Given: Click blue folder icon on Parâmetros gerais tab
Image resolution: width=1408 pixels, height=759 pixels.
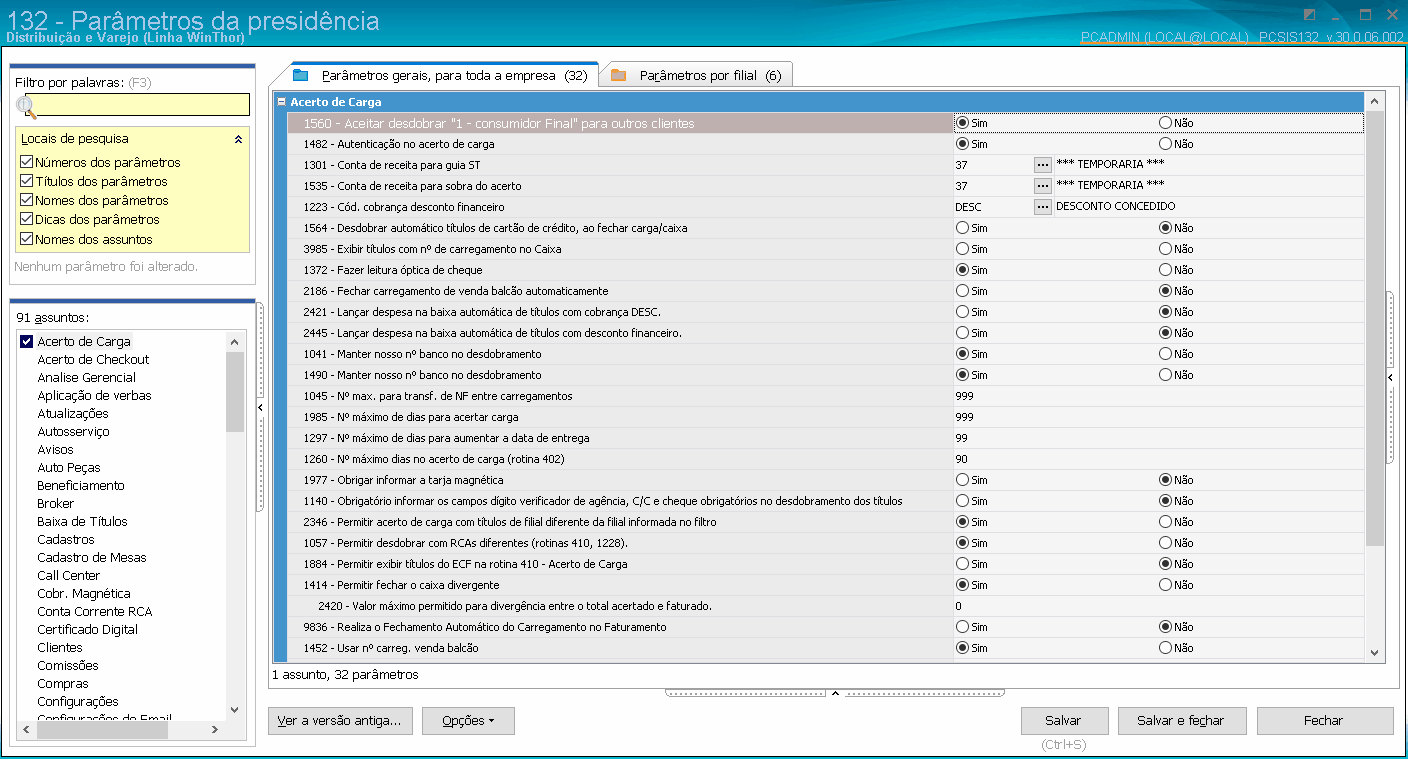Looking at the screenshot, I should [300, 75].
